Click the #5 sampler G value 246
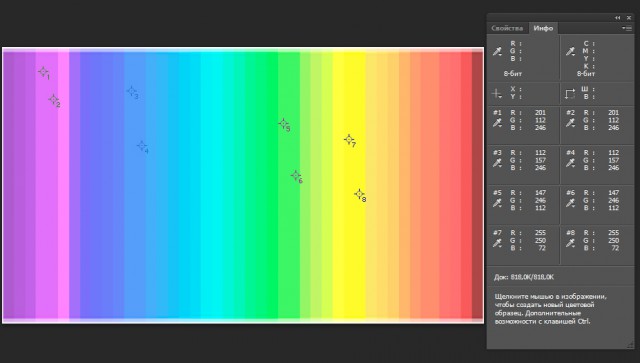This screenshot has width=640, height=363. click(x=540, y=200)
